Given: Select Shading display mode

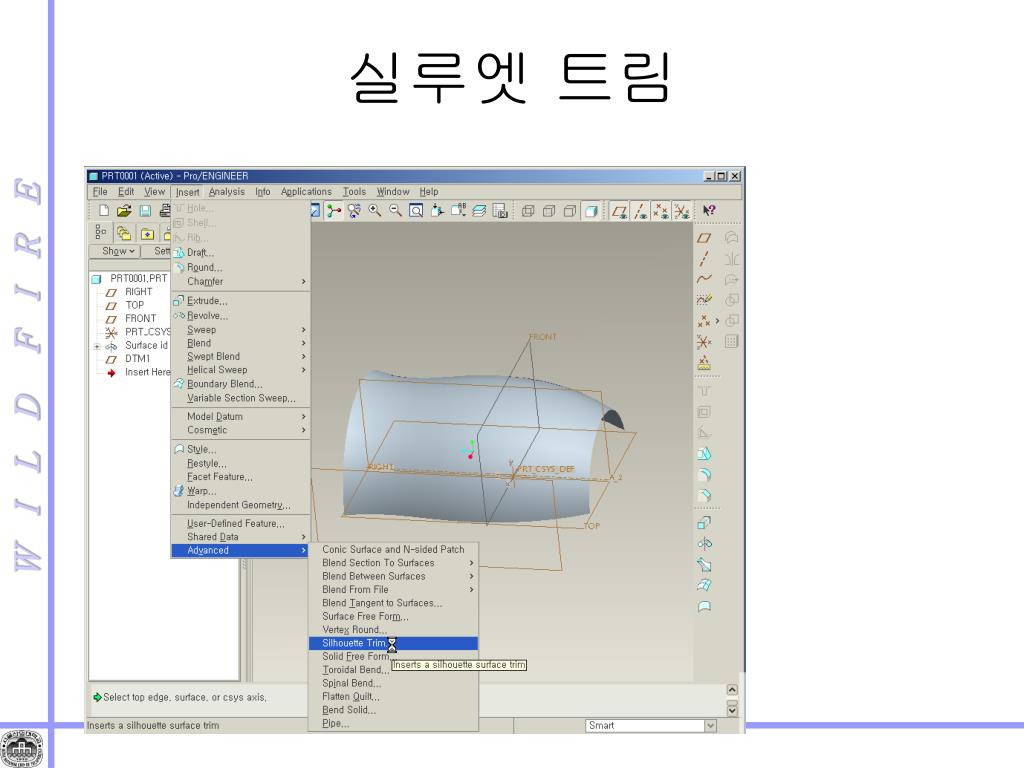Looking at the screenshot, I should 591,210.
